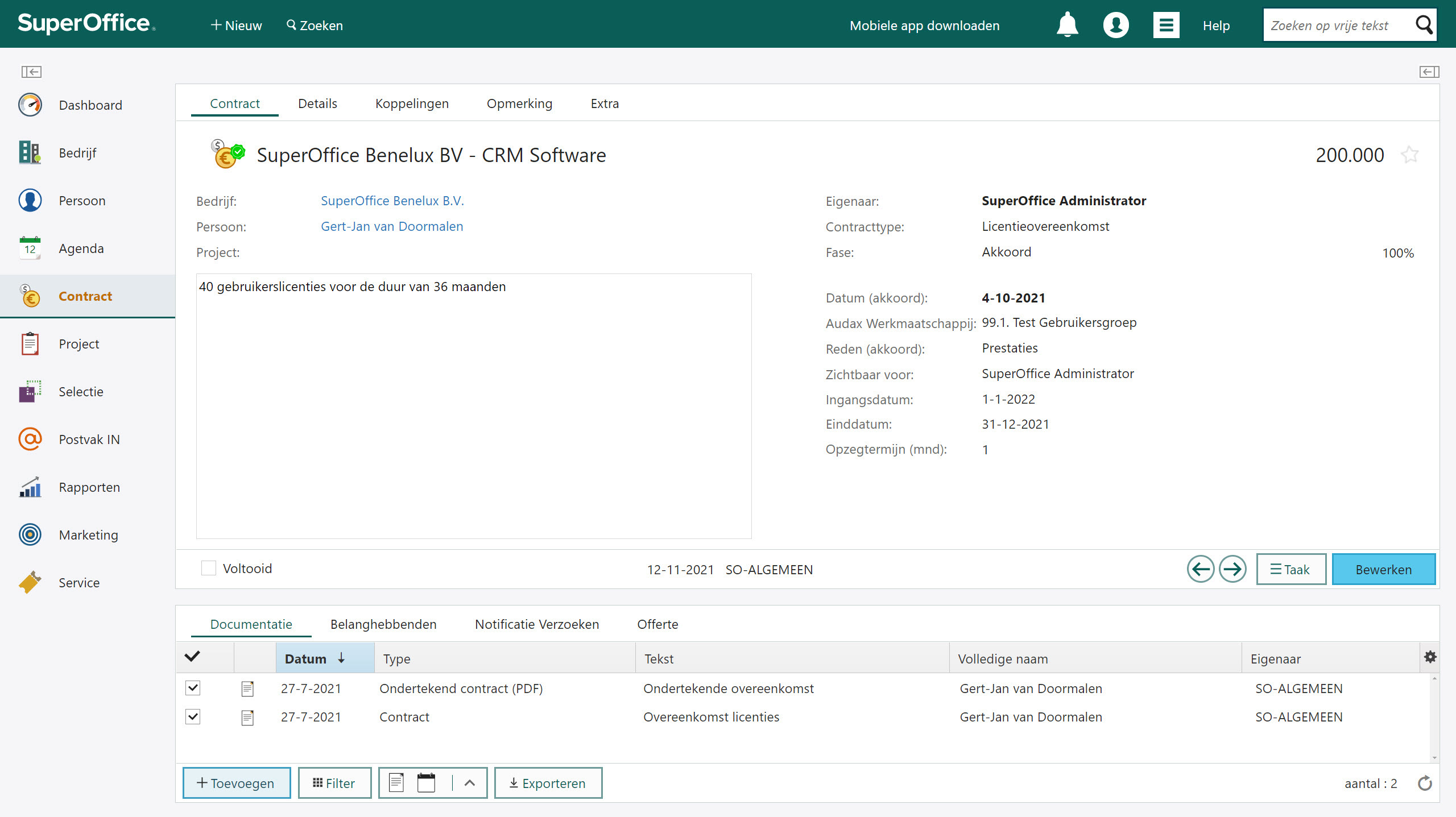Mark contract as favorite star

coord(1410,155)
